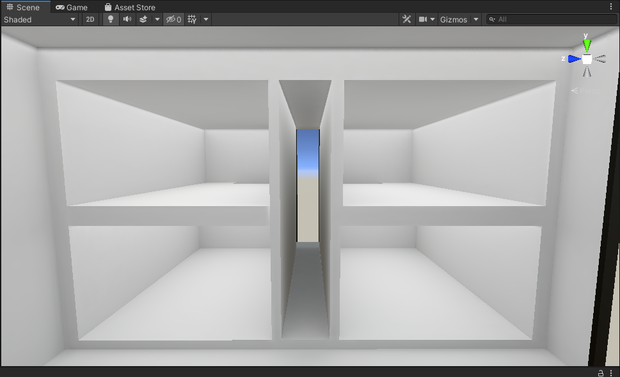Toggle scene audio with the speaker icon
The height and width of the screenshot is (377, 620).
(127, 19)
